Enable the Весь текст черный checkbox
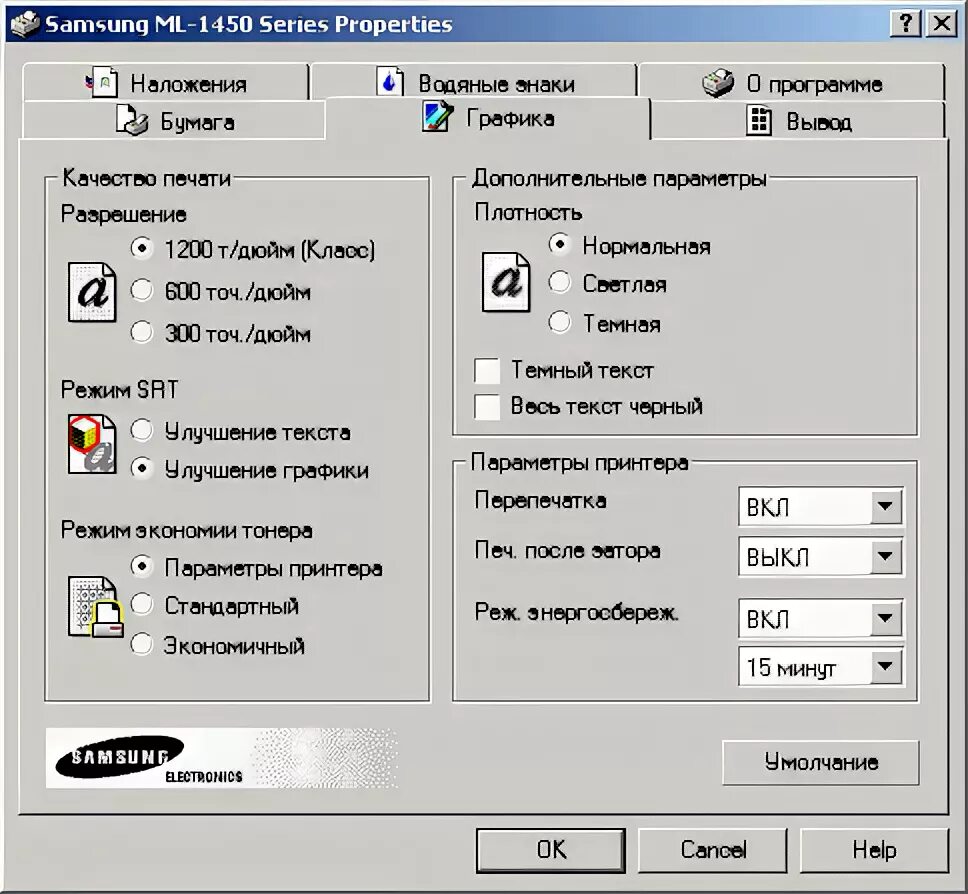The image size is (968, 894). (x=487, y=407)
